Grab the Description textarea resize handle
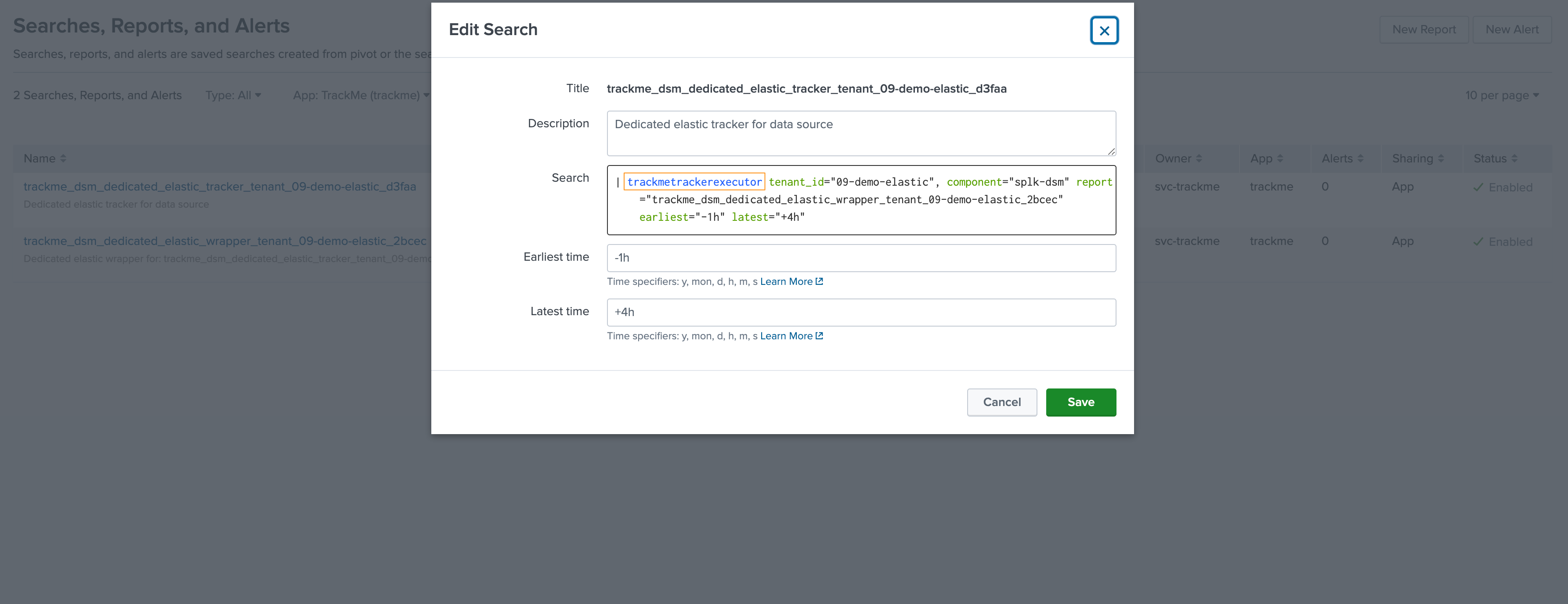The image size is (1568, 604). coord(1111,151)
